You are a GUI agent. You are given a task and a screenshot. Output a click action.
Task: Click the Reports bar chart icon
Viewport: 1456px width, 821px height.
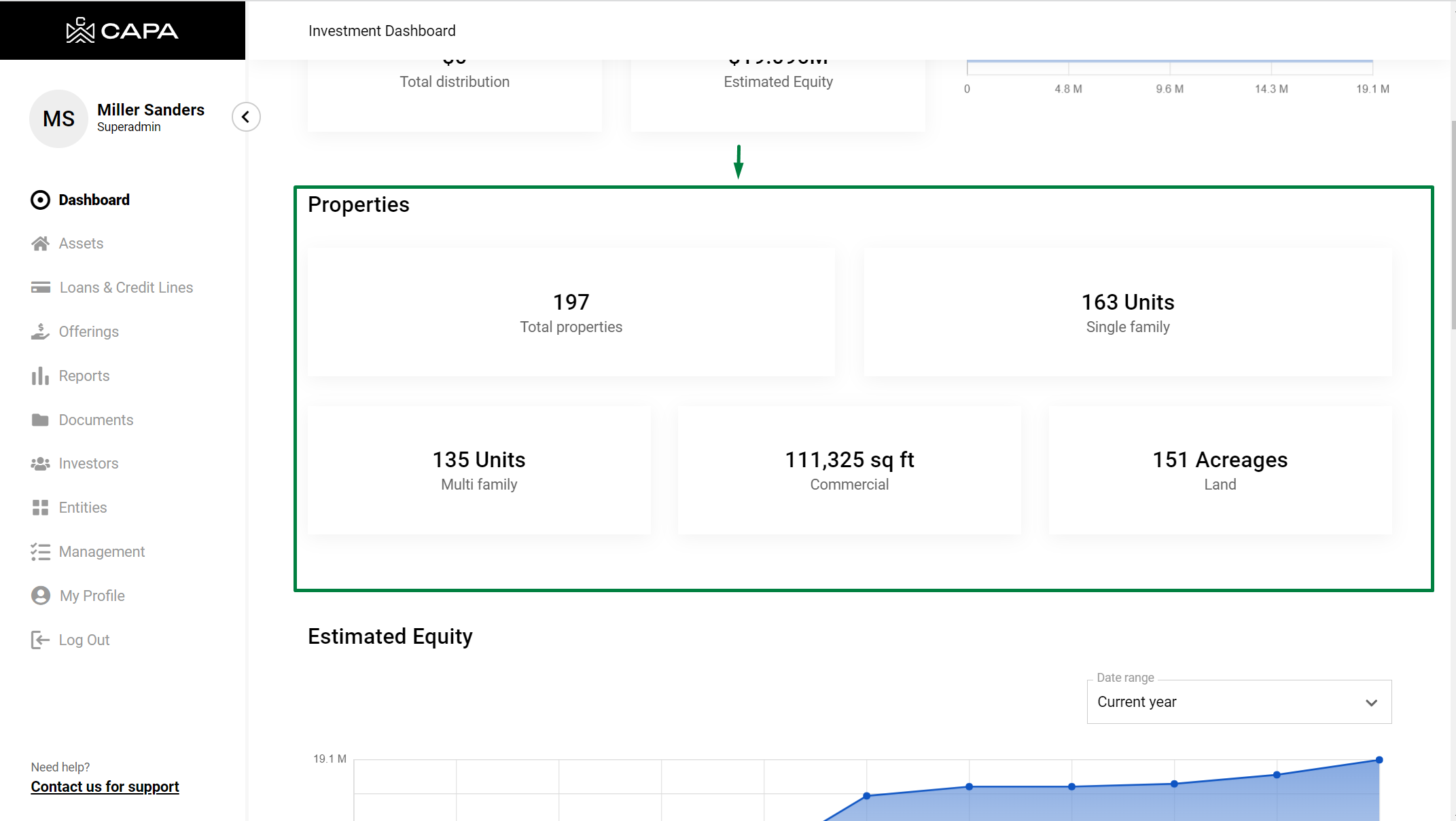(40, 376)
